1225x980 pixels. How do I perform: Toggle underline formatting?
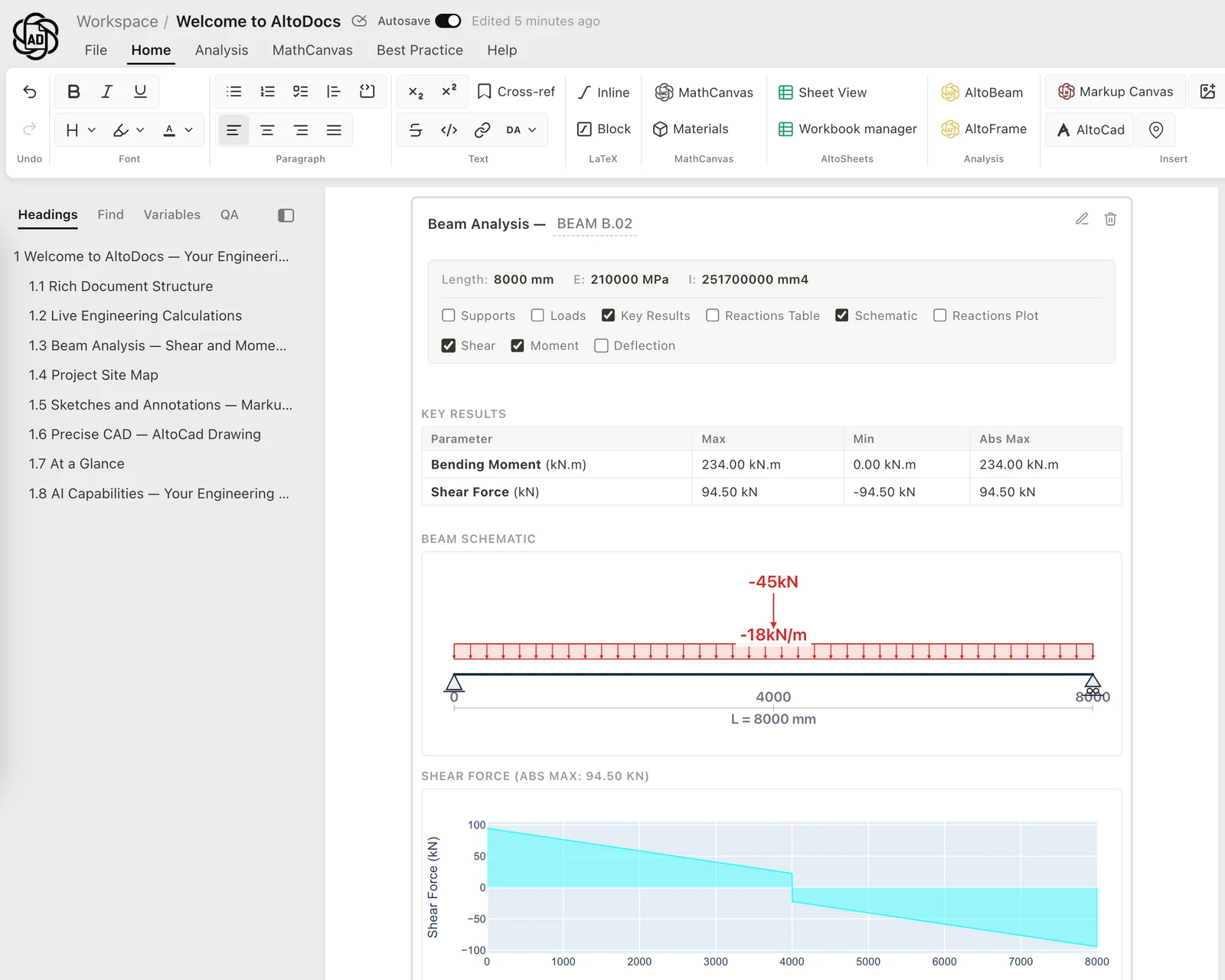(140, 92)
